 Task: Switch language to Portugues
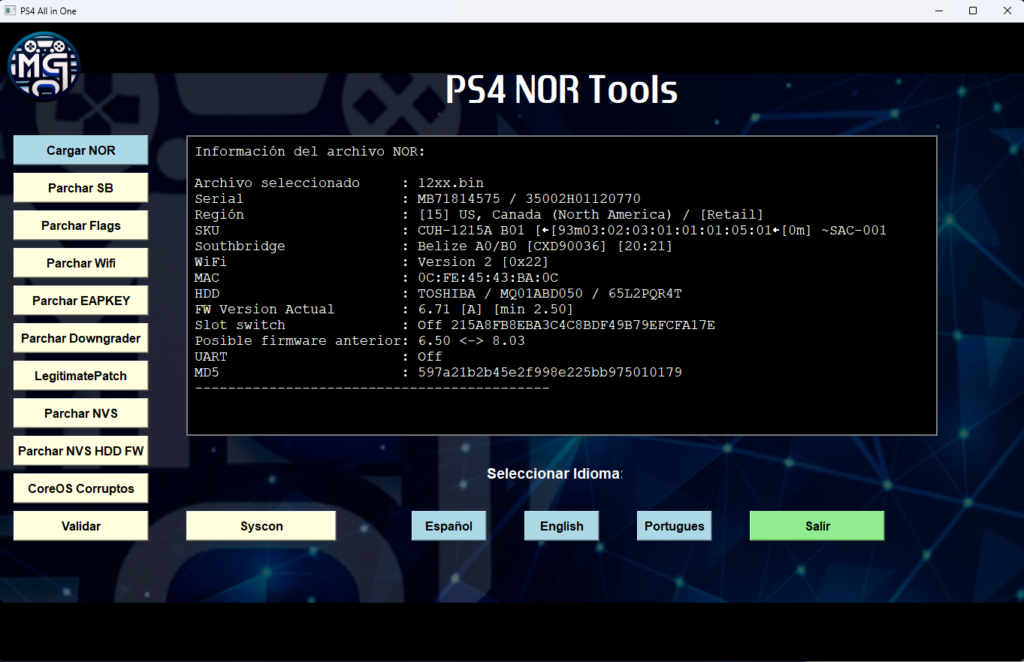[x=674, y=526]
